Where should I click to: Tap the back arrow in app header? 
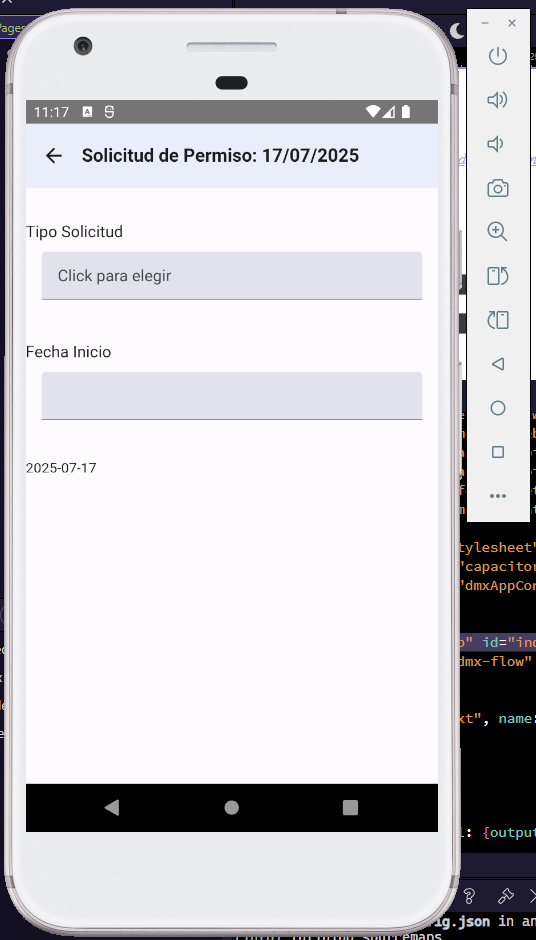[x=54, y=156]
